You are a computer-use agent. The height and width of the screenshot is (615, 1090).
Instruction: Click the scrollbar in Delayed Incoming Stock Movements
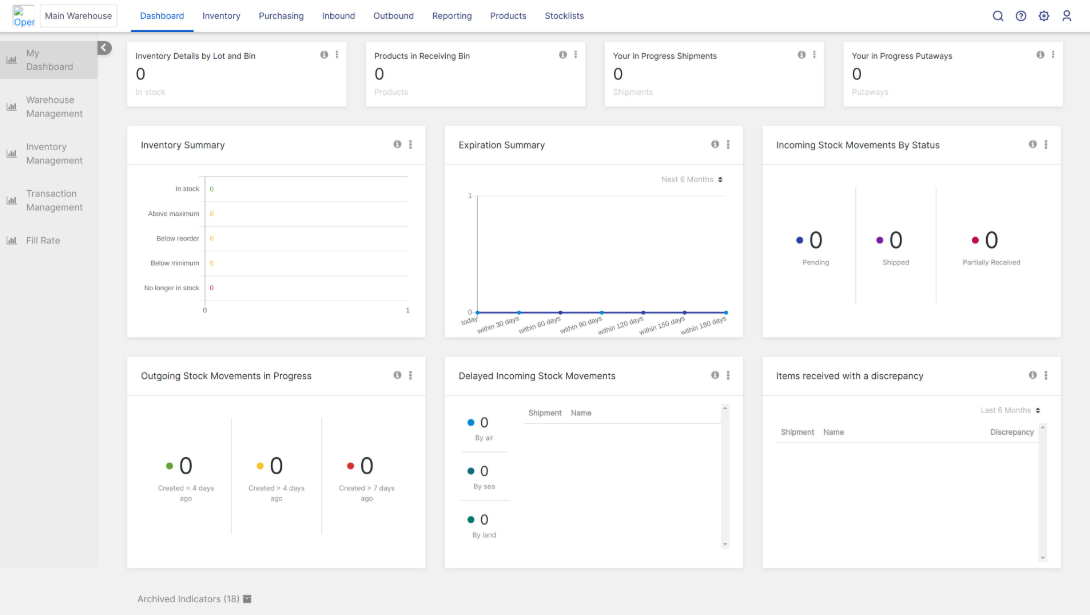pyautogui.click(x=725, y=476)
